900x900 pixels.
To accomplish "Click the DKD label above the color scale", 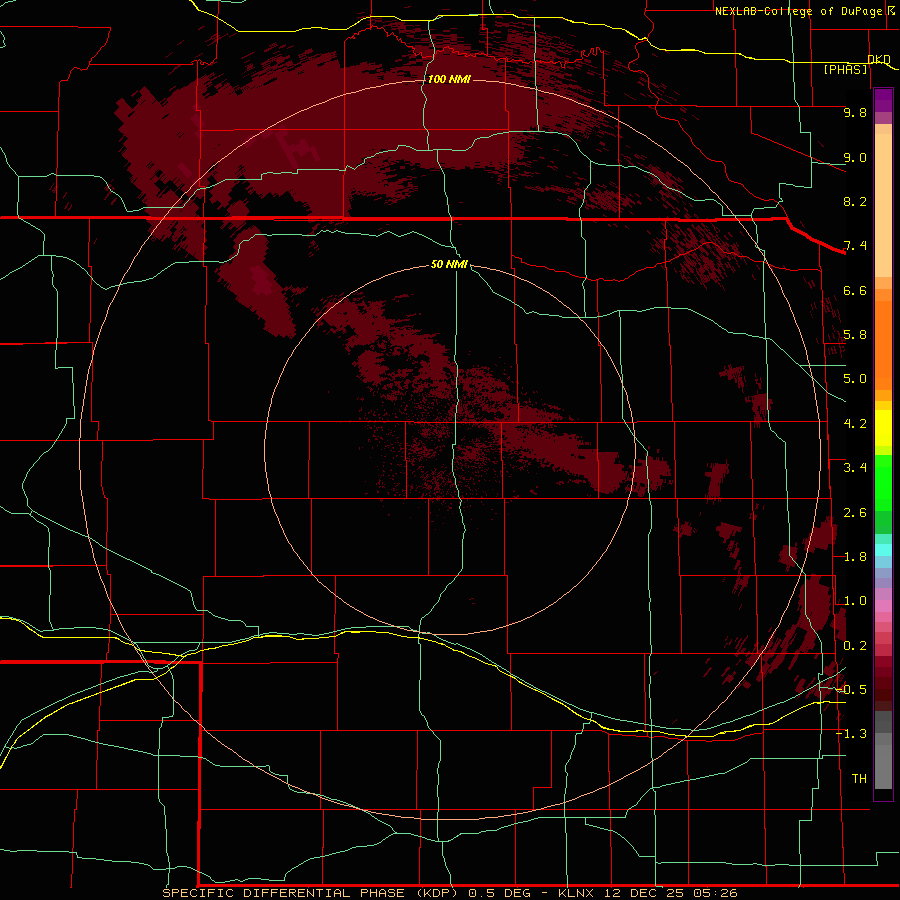I will pos(879,59).
